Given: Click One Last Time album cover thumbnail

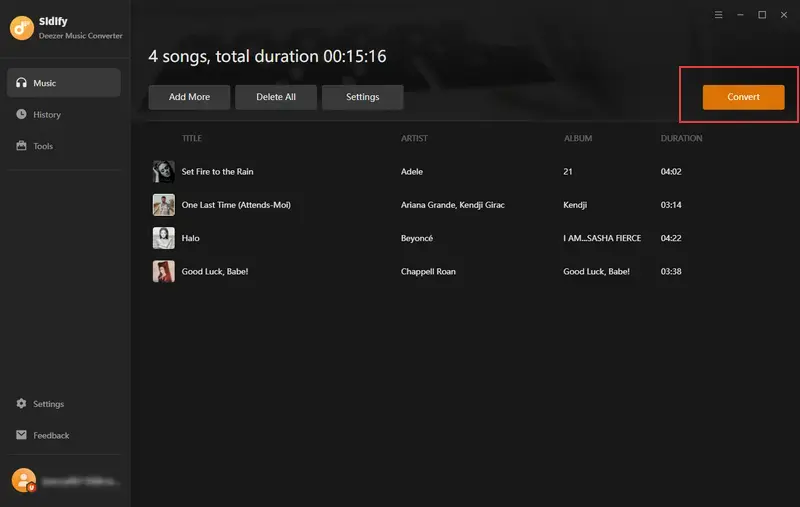Looking at the screenshot, I should (164, 205).
